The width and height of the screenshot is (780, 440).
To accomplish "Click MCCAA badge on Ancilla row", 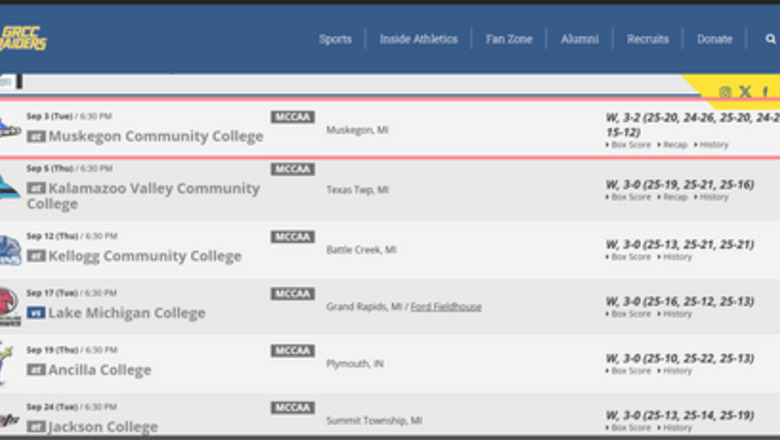I will [x=292, y=351].
